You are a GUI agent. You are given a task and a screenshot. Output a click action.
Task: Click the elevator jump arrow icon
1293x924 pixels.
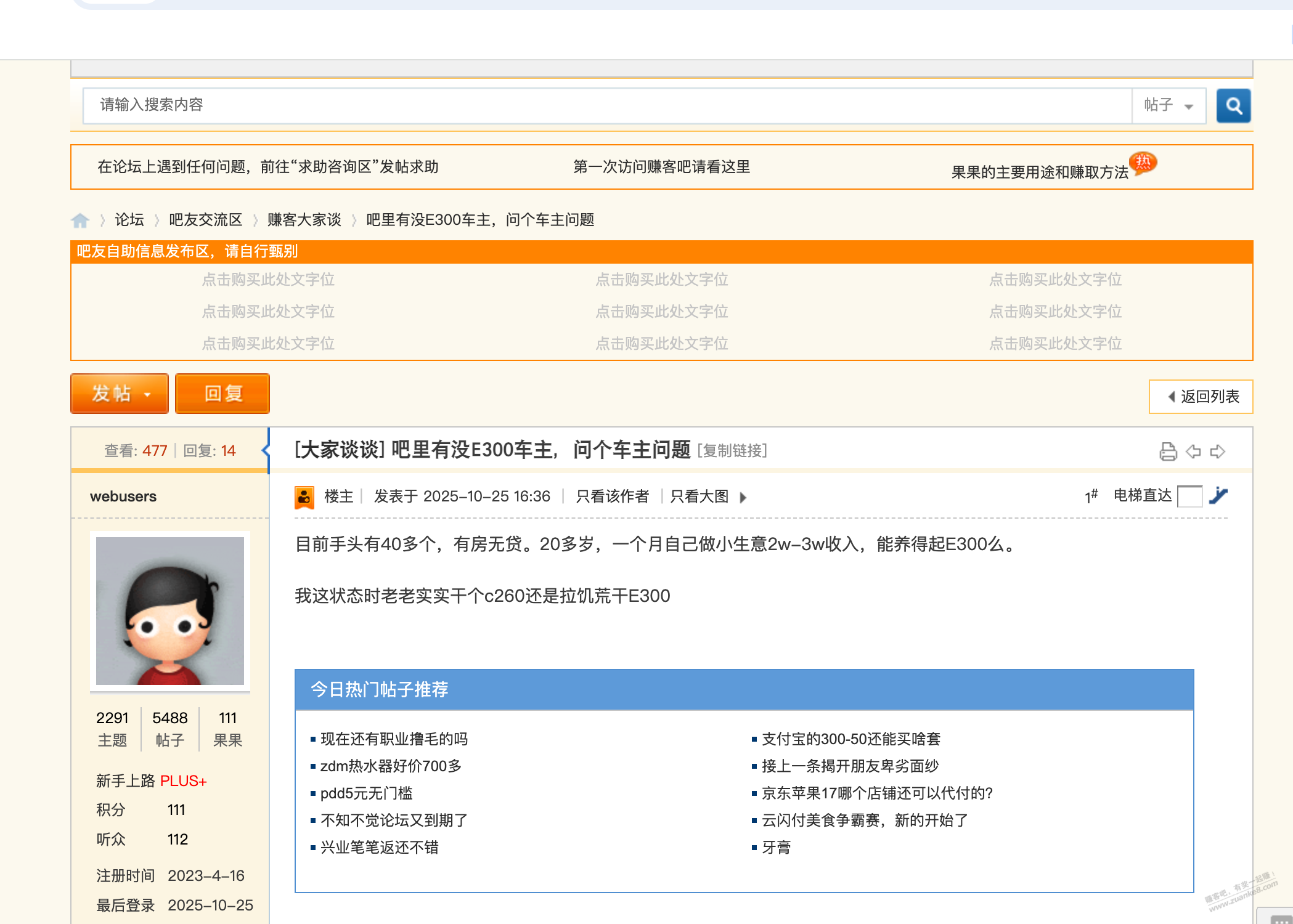[1218, 495]
